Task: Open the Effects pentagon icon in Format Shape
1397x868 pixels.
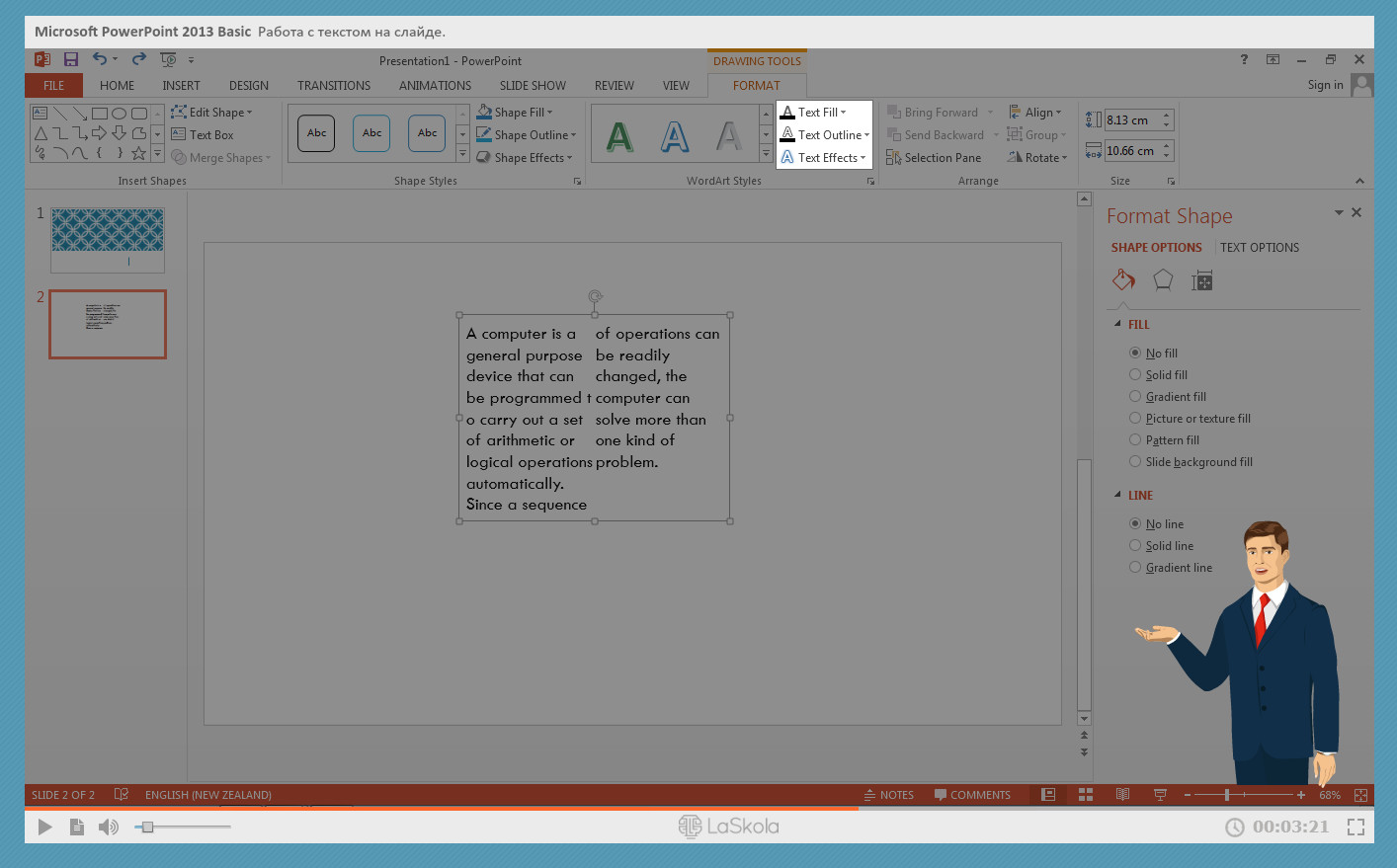Action: coord(1163,280)
